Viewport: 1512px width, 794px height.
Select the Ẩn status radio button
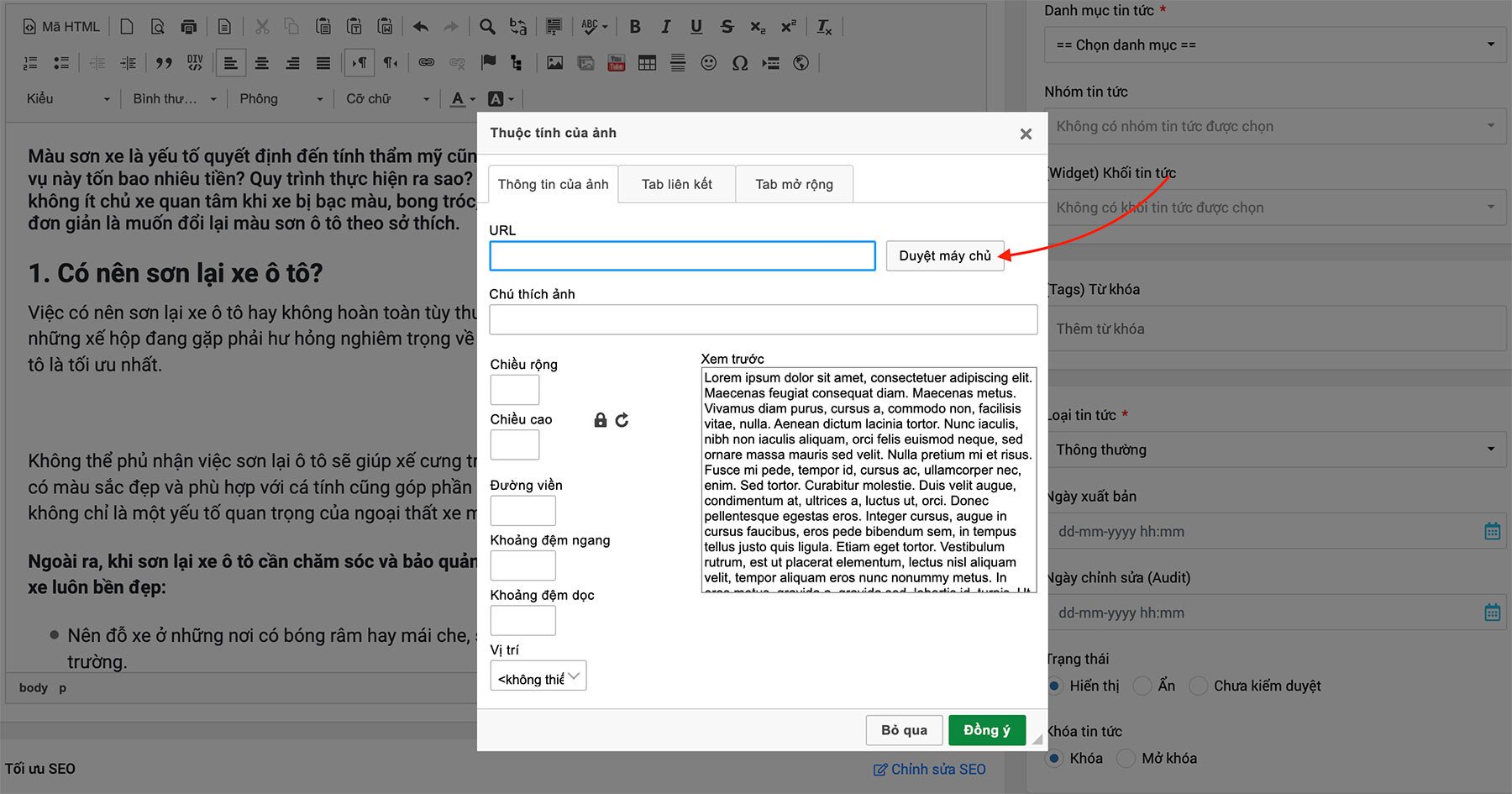point(1142,686)
